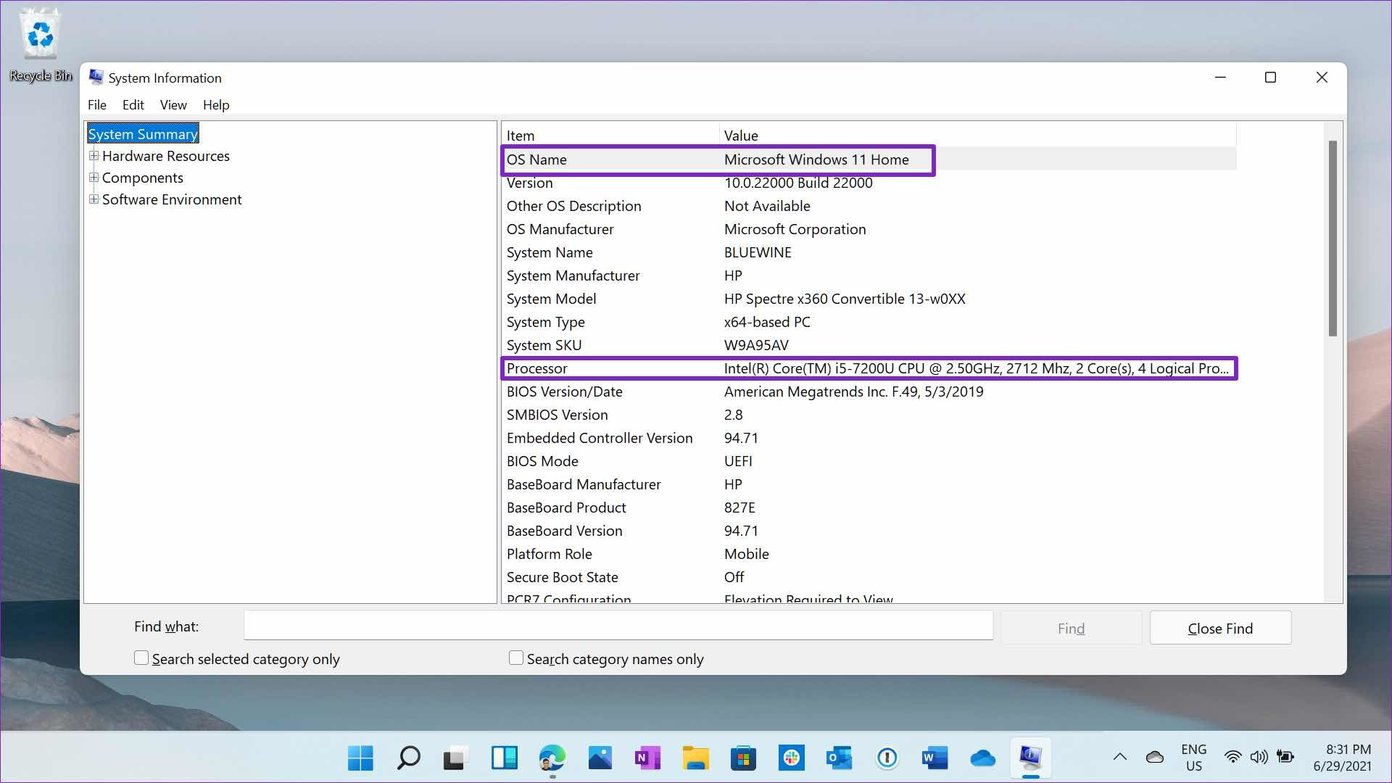This screenshot has height=783, width=1392.
Task: Select OS Manufacturer row
Action: pyautogui.click(x=869, y=229)
